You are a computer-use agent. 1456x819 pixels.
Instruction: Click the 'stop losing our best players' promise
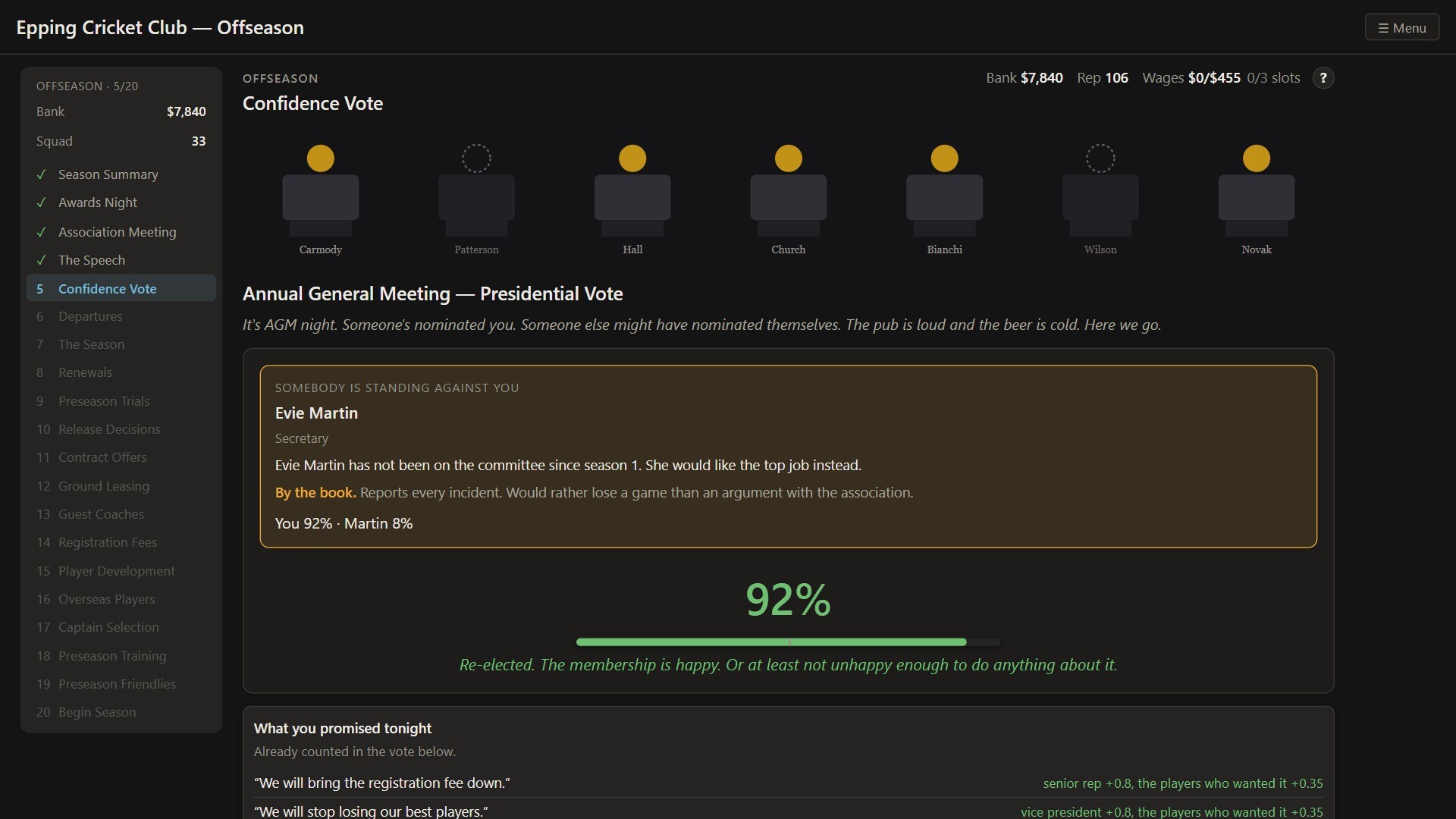point(789,811)
